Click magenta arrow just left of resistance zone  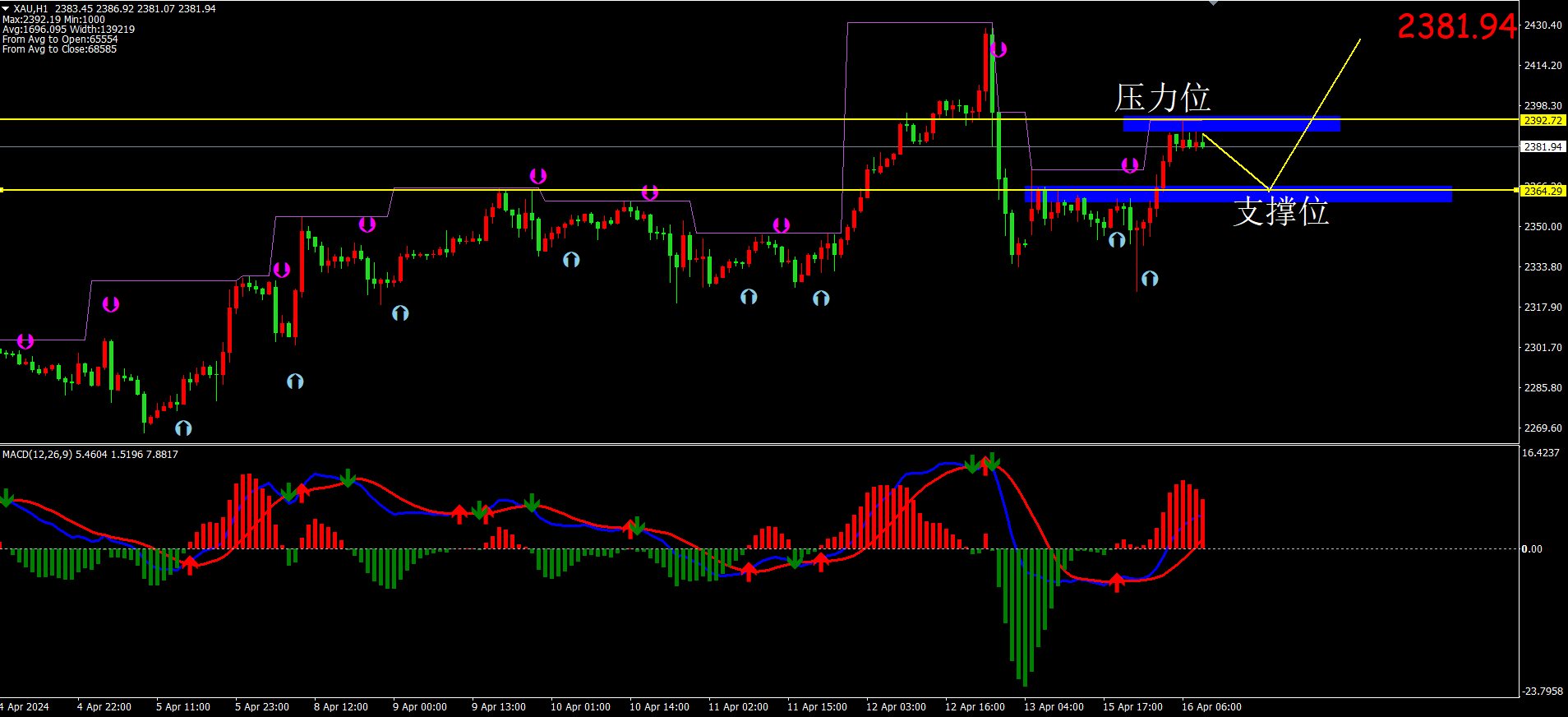[1130, 165]
